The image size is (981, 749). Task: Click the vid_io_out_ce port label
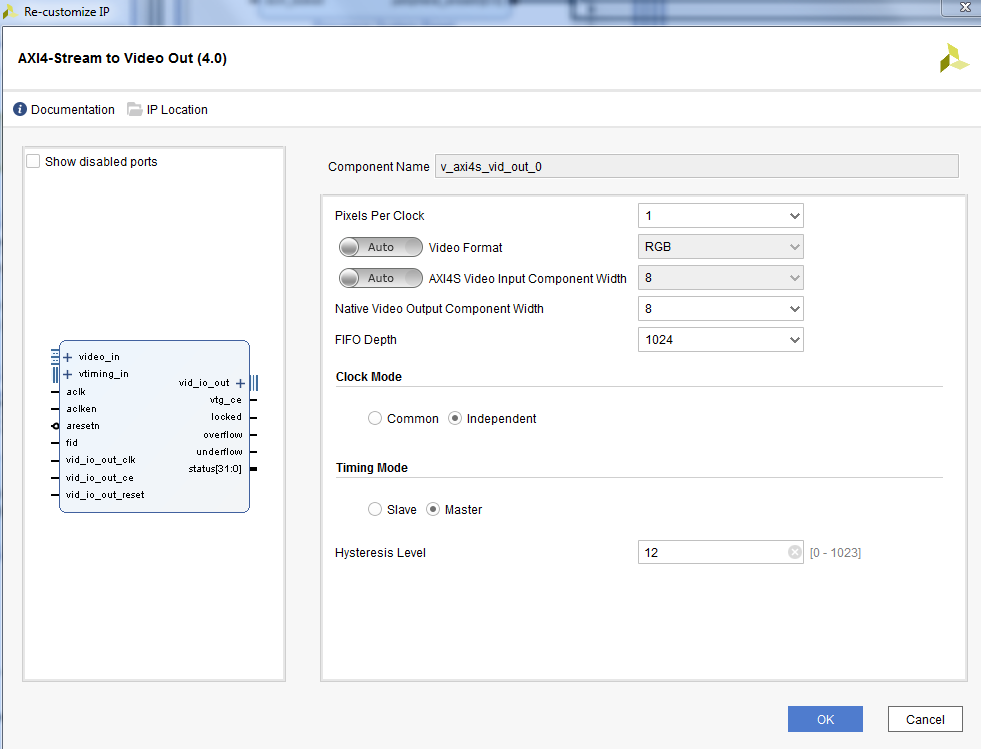point(99,477)
